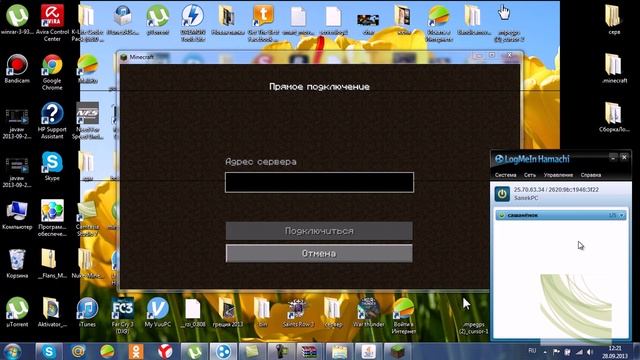Open the Saints Row 3 desktop icon

coord(298,312)
